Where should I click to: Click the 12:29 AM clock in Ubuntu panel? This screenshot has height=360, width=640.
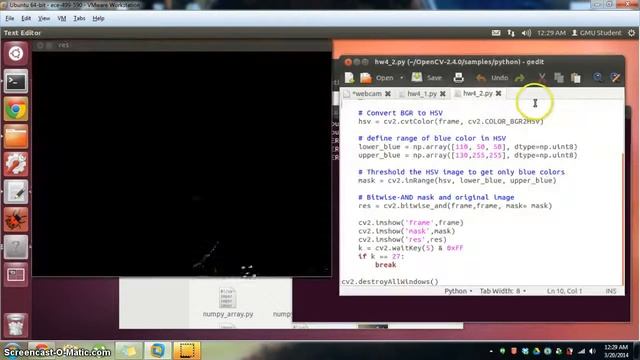[551, 33]
